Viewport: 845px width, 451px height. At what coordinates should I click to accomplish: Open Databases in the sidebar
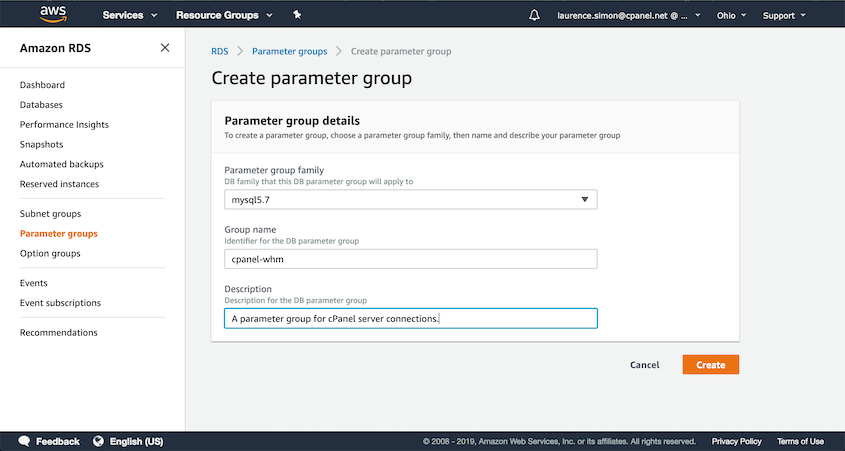(41, 105)
